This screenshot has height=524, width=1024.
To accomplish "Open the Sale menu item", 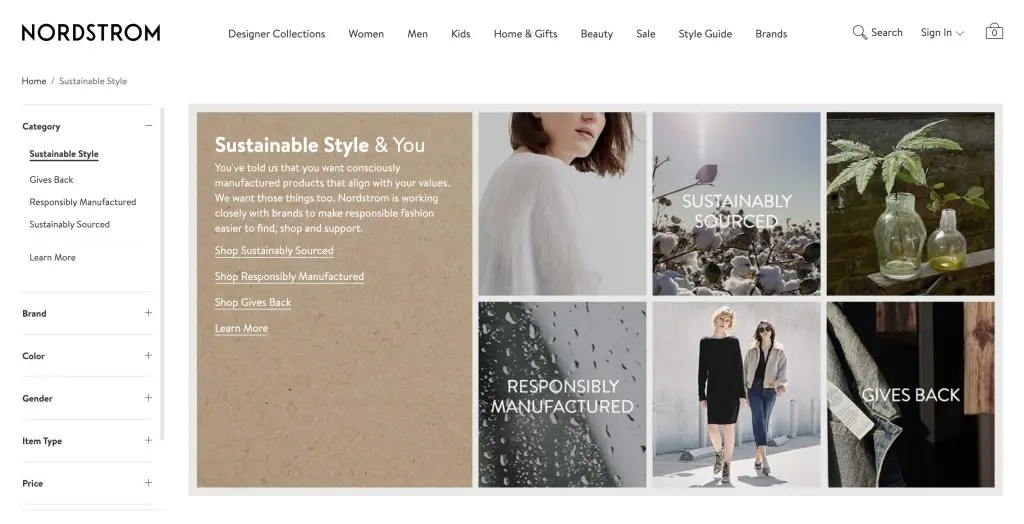I will coord(646,34).
